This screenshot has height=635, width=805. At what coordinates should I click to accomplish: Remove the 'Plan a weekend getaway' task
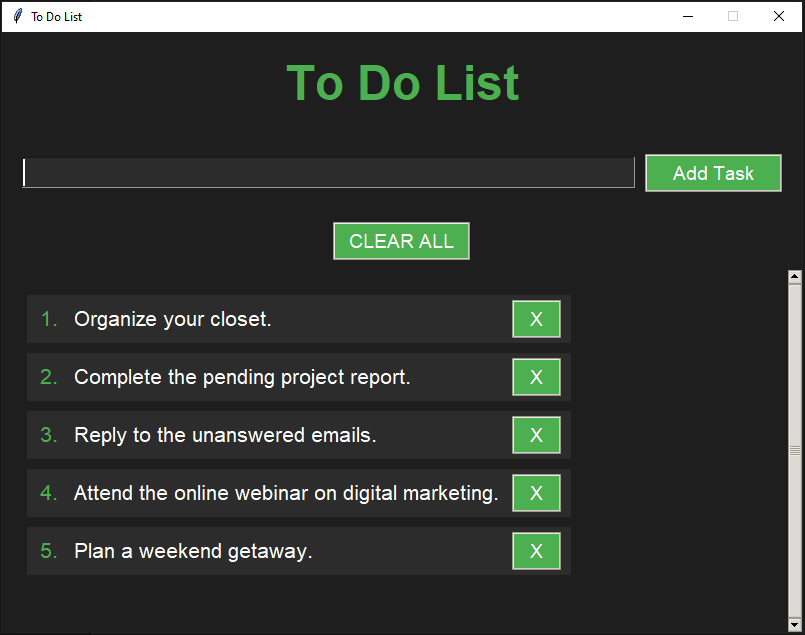(536, 551)
